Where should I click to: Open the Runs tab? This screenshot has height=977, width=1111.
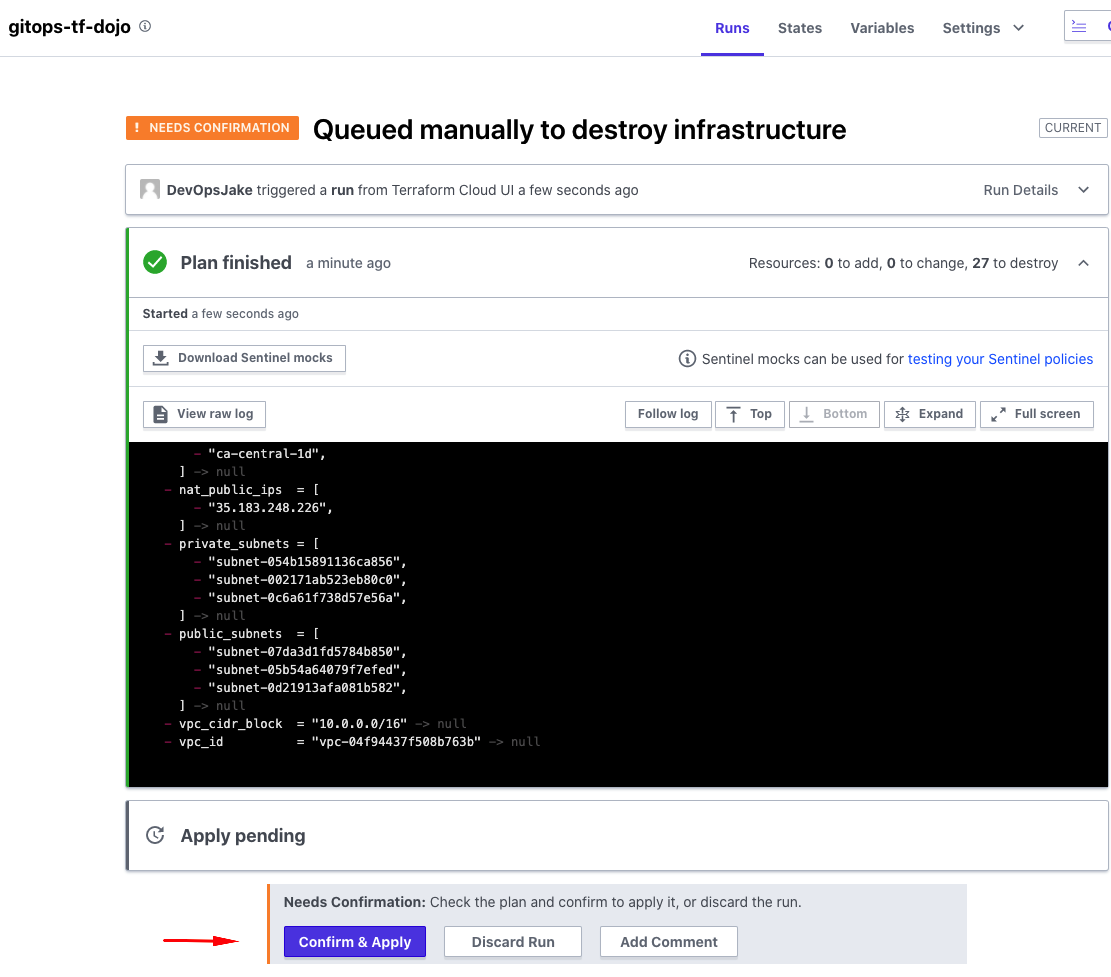point(732,28)
